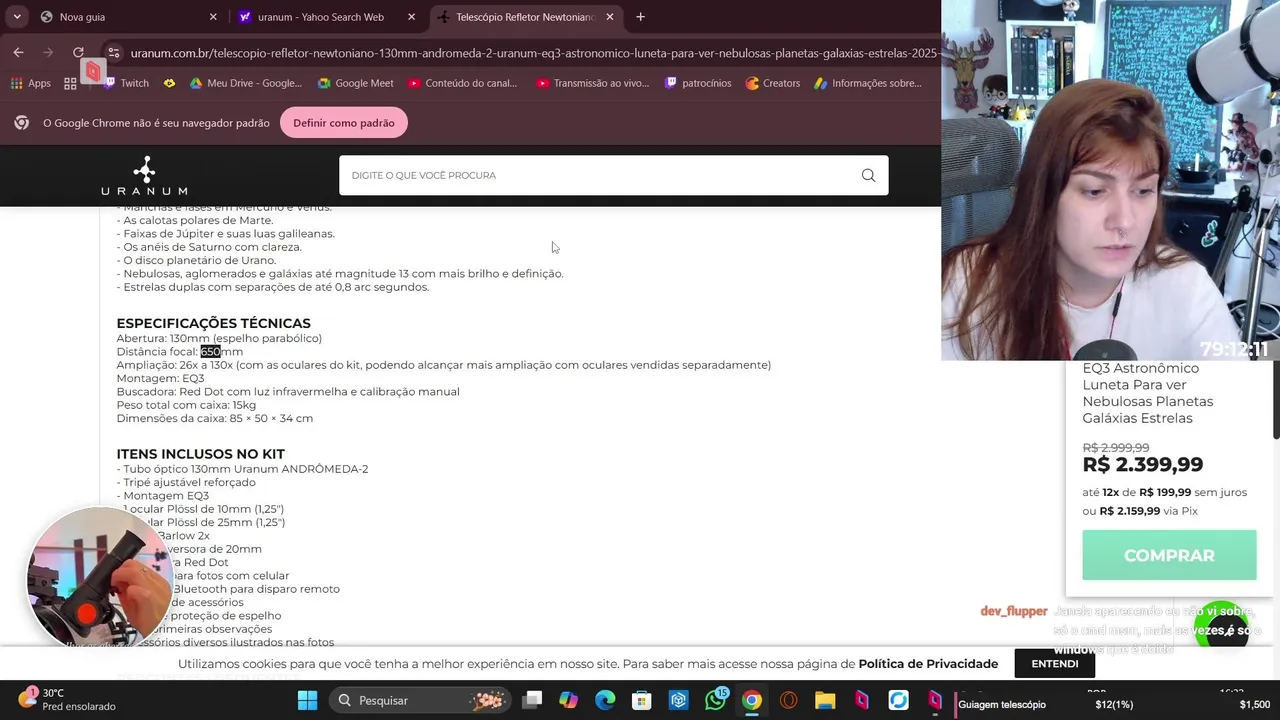The height and width of the screenshot is (720, 1280).
Task: Click the Montagem: EQ3 specification line
Action: click(160, 378)
